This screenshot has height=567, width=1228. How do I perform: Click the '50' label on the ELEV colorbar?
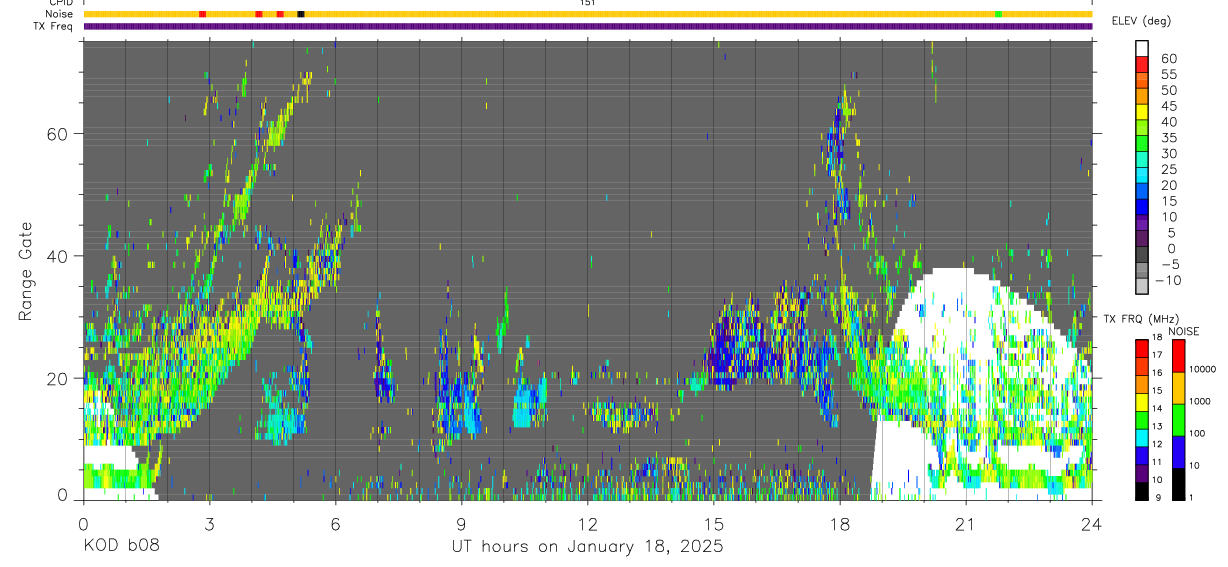click(1169, 90)
